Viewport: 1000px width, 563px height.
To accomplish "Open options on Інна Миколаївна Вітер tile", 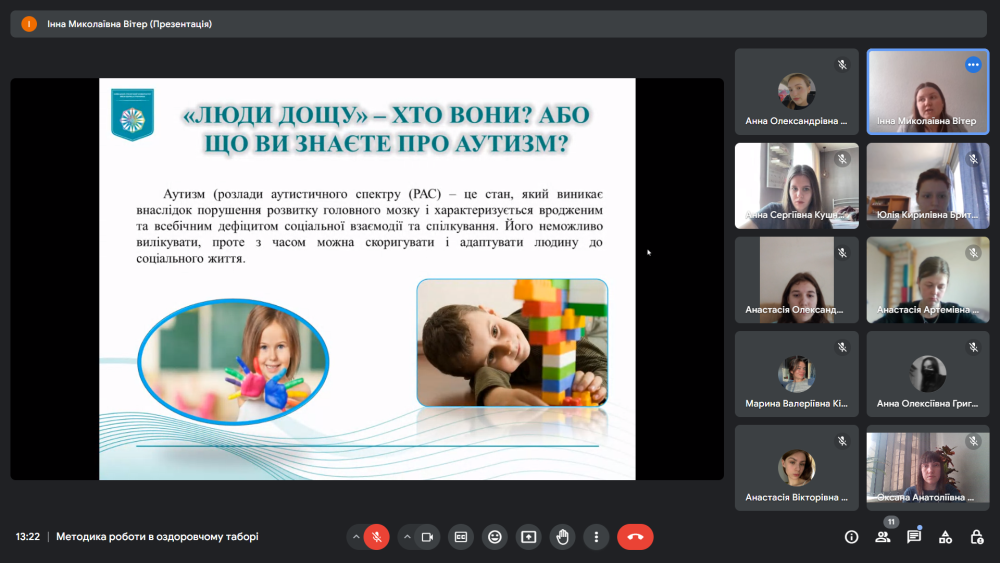I will coord(973,65).
